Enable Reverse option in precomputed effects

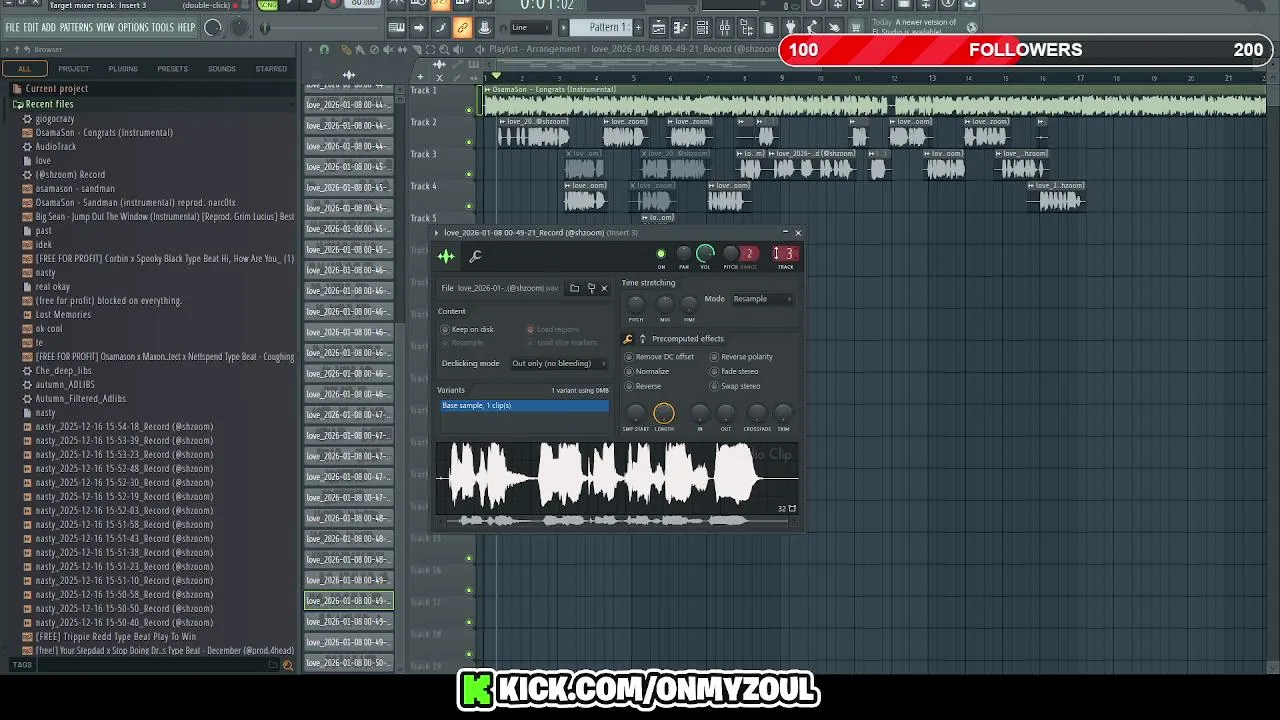point(643,386)
